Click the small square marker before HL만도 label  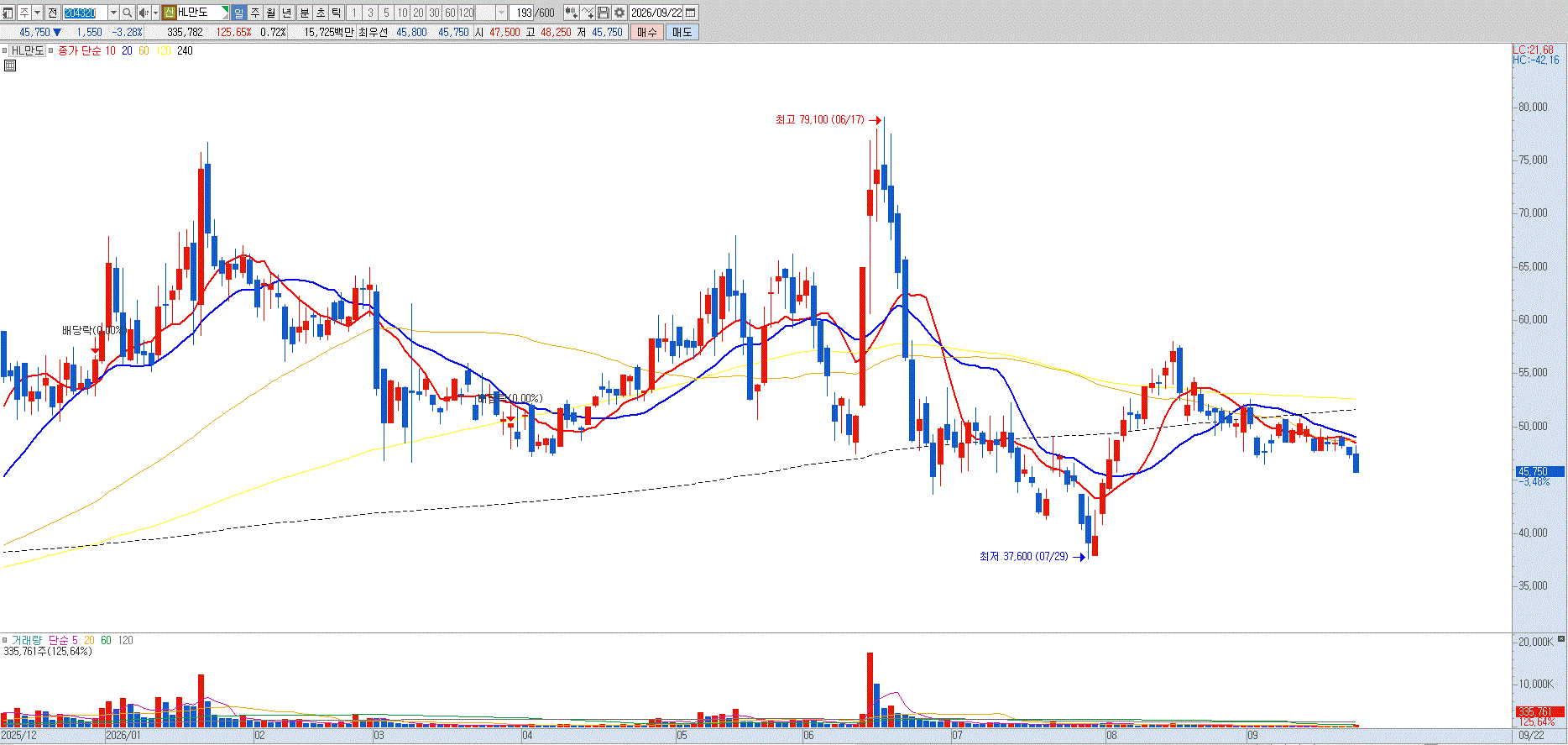(x=4, y=50)
